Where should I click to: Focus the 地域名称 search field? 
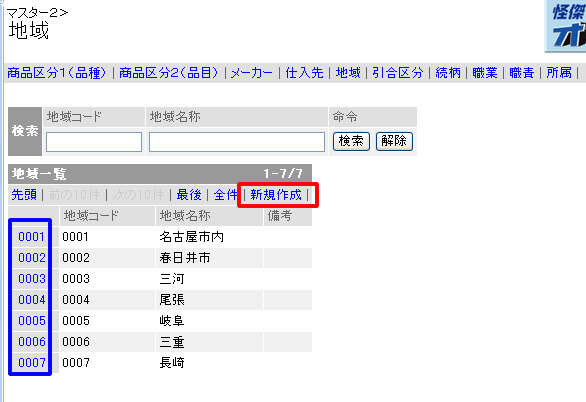click(x=237, y=142)
